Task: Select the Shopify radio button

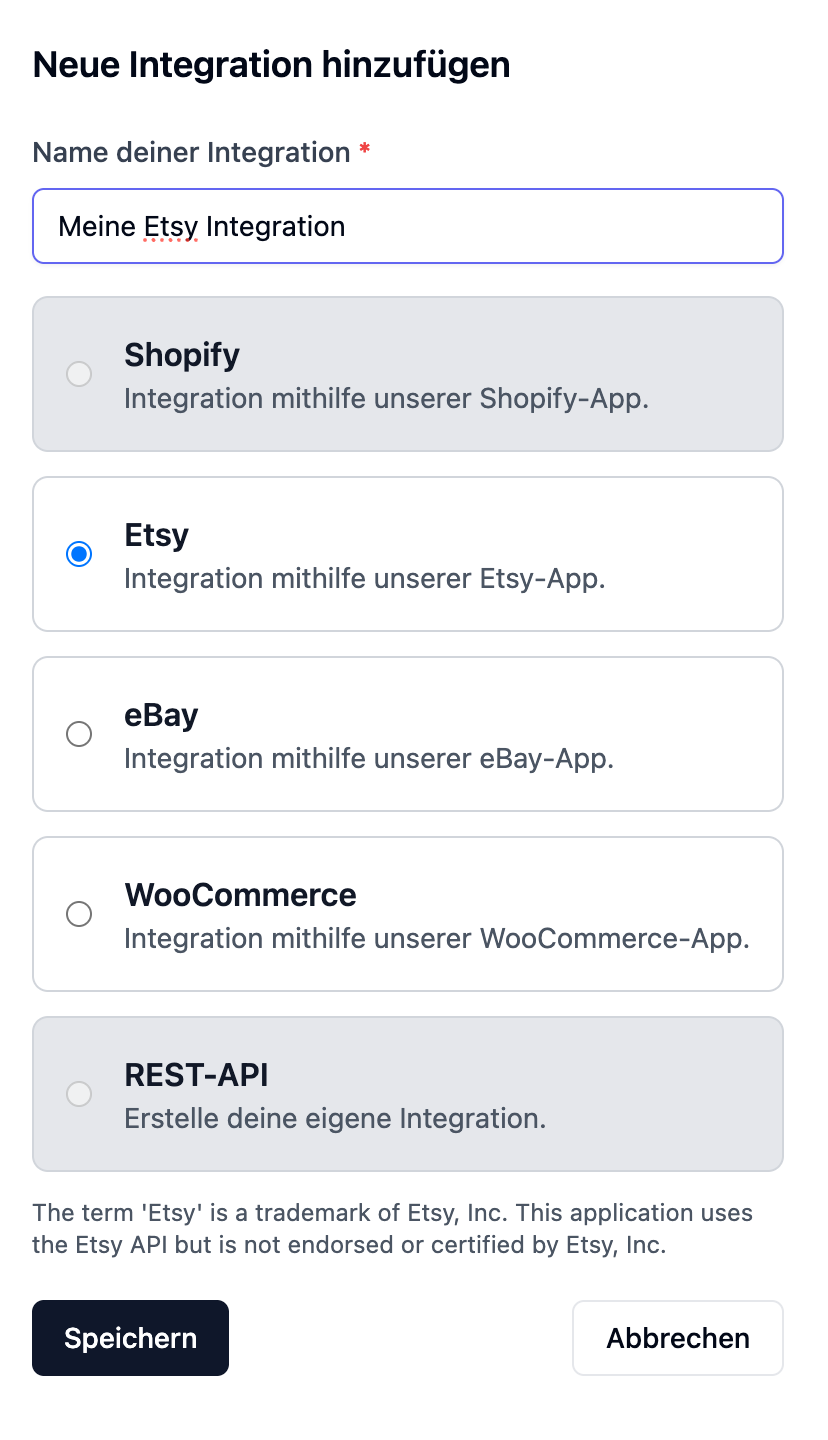Action: 79,374
